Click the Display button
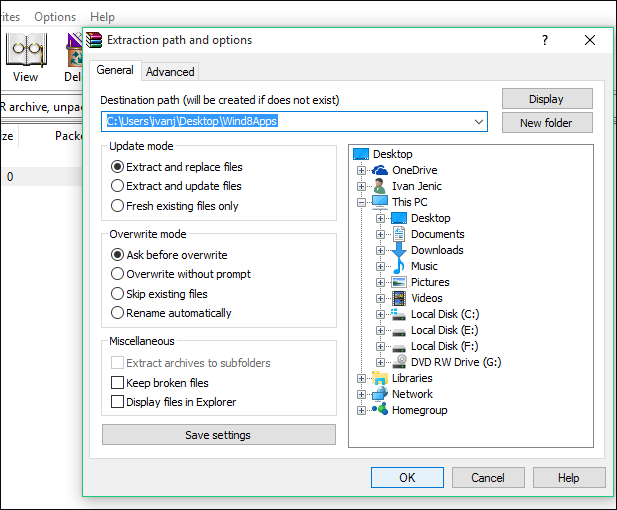Image resolution: width=617 pixels, height=510 pixels. (547, 99)
